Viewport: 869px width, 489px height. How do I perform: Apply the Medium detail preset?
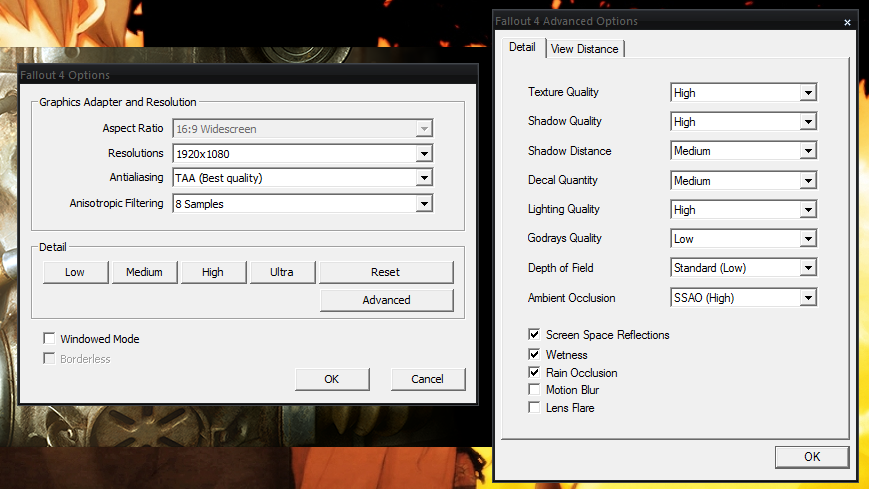click(145, 272)
